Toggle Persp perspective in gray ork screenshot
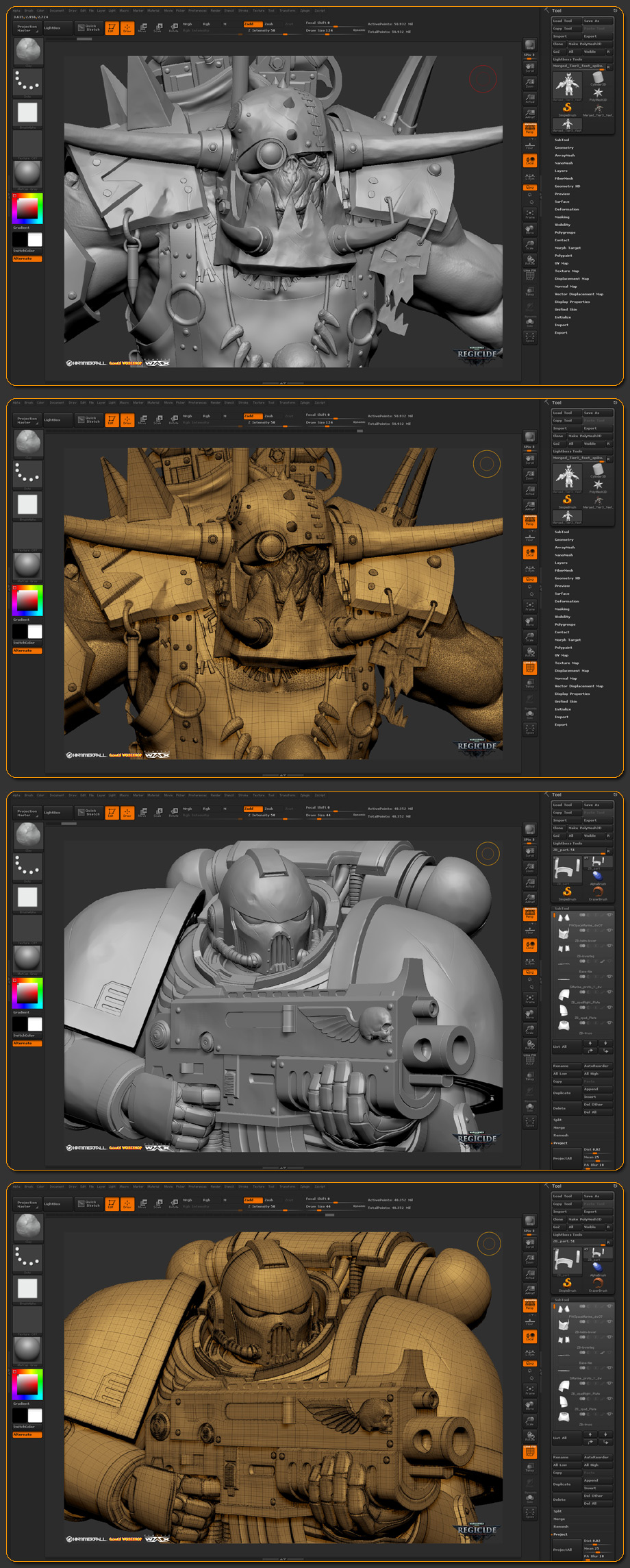 point(530,129)
